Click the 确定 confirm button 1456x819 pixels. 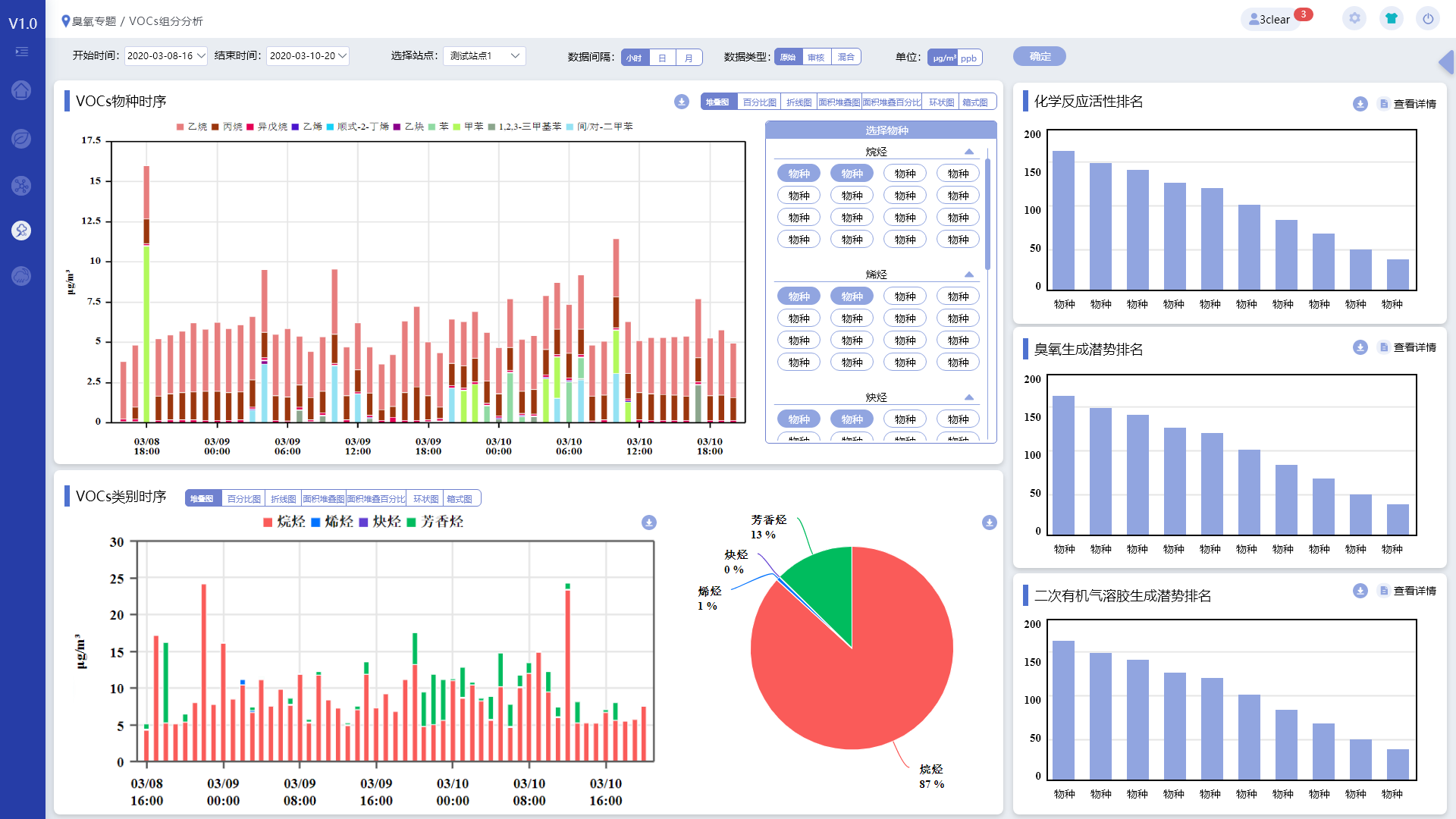pos(1040,56)
